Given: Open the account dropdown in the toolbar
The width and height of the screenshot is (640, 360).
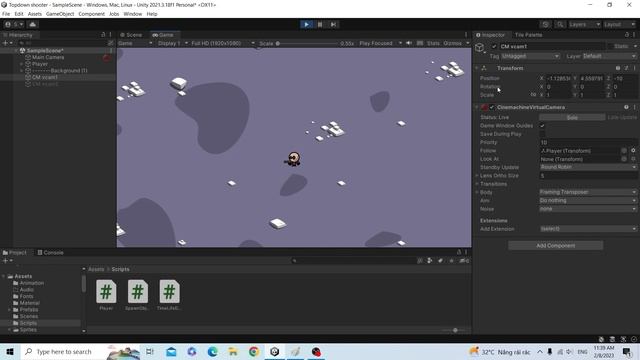Looking at the screenshot, I should coord(14,24).
